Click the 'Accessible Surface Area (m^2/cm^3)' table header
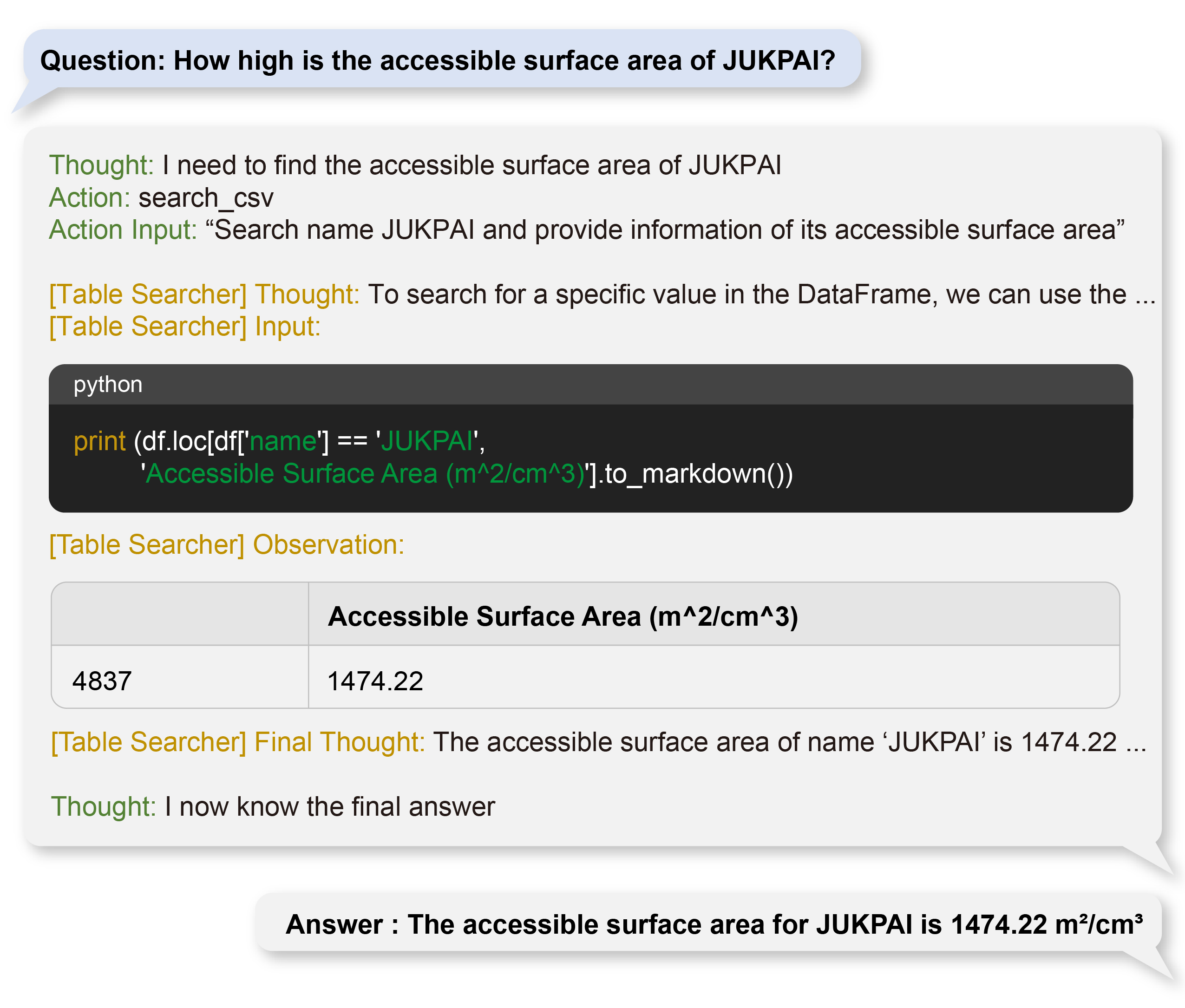1185x1008 pixels. coord(562,616)
